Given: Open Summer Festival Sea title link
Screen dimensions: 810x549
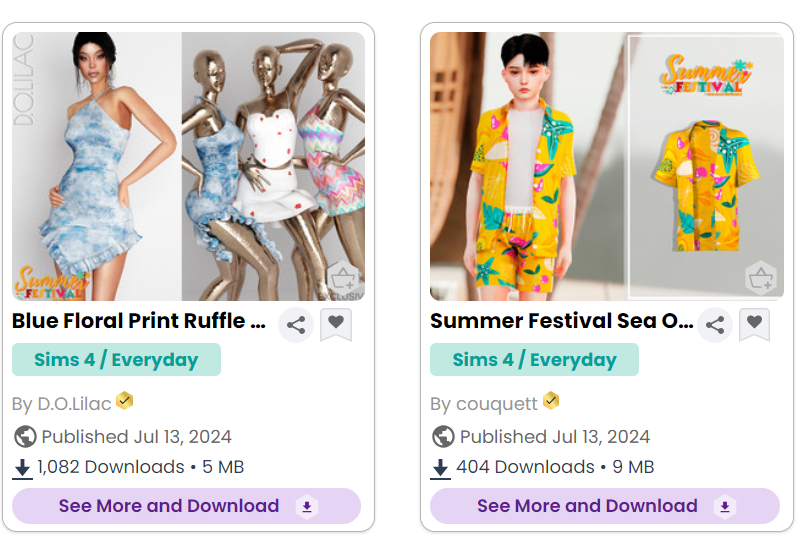Looking at the screenshot, I should [x=561, y=321].
